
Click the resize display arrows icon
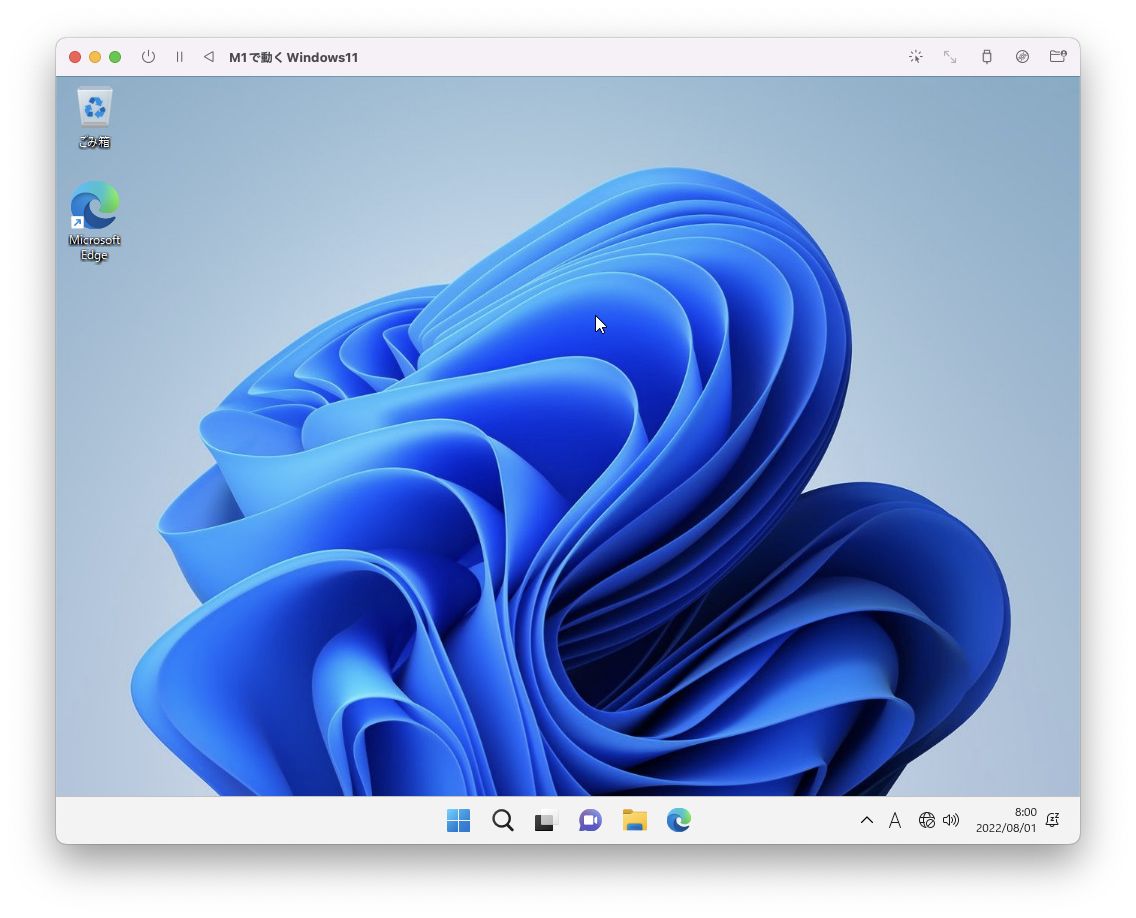(950, 57)
